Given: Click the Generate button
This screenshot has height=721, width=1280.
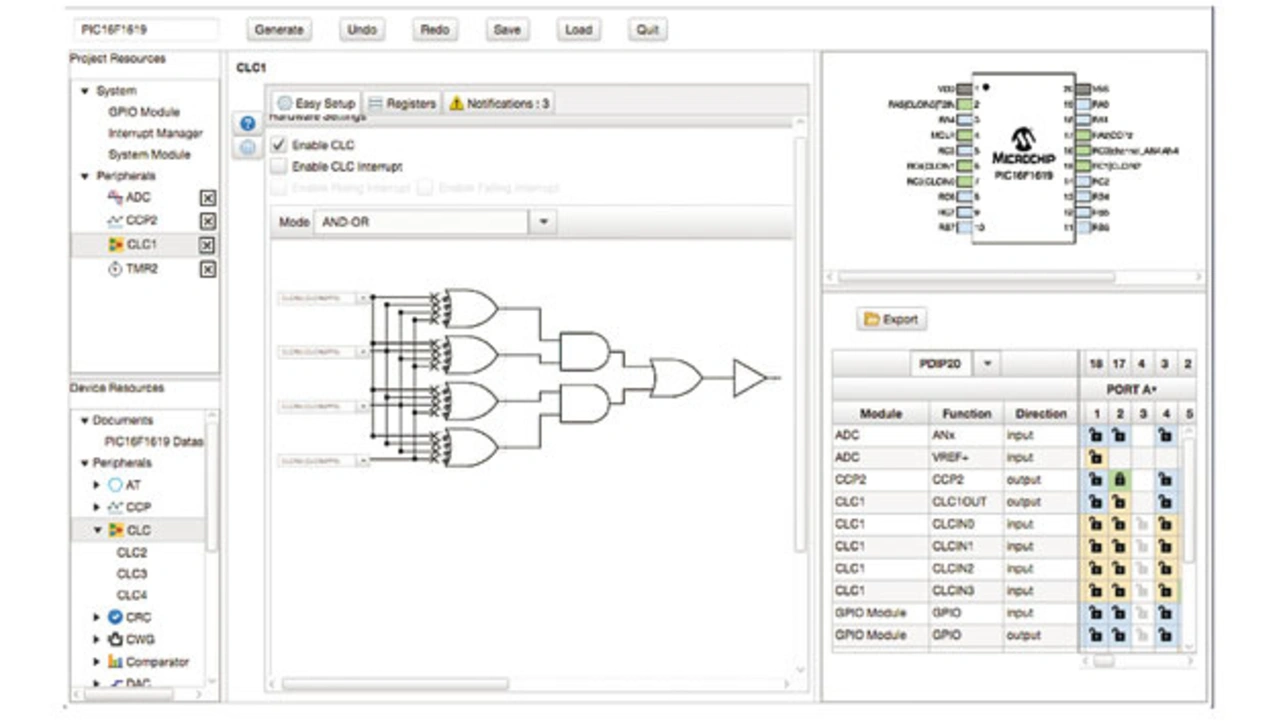Looking at the screenshot, I should click(x=279, y=30).
